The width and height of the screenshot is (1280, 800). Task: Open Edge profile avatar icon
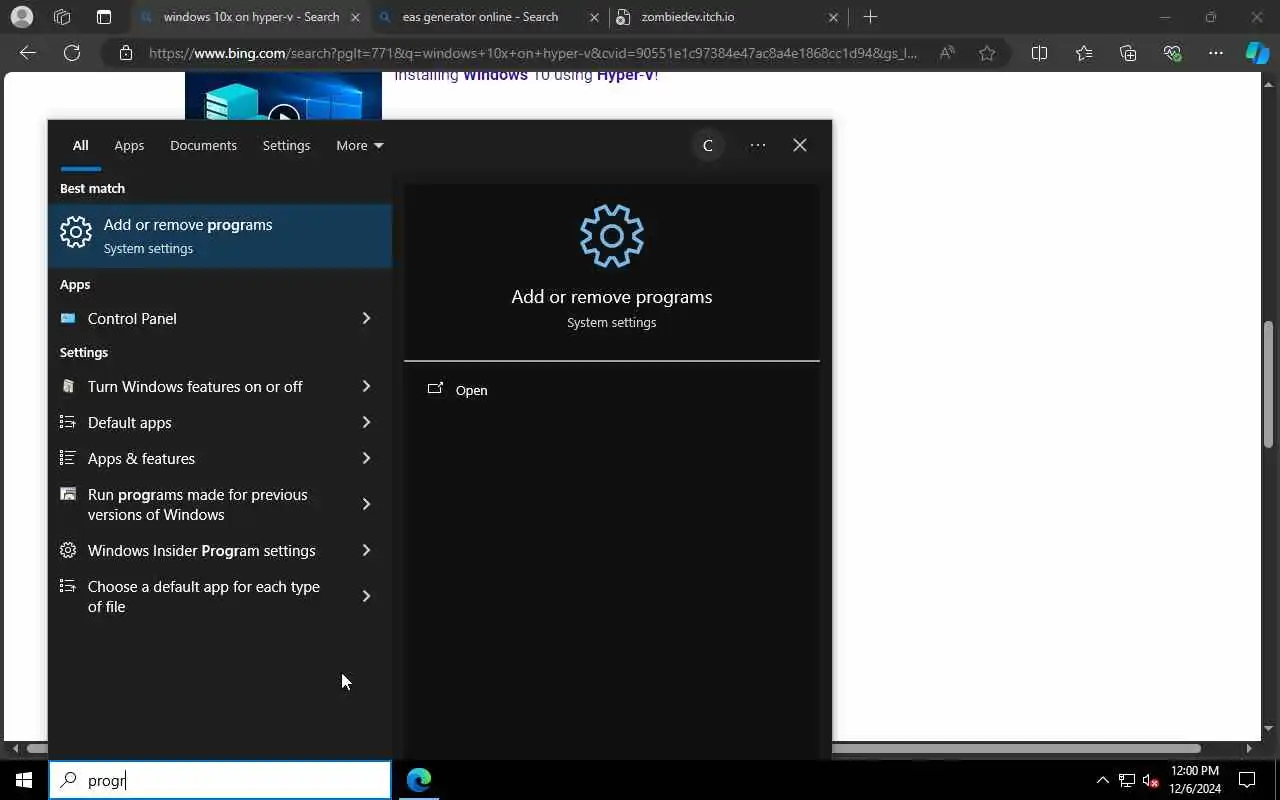click(x=21, y=17)
